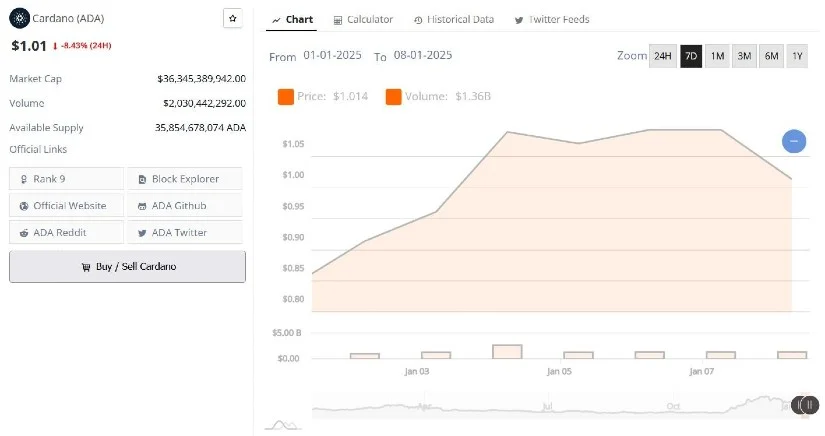Screen dimensions: 825x436
Task: Edit the To date 08-01-2025
Action: coord(423,55)
